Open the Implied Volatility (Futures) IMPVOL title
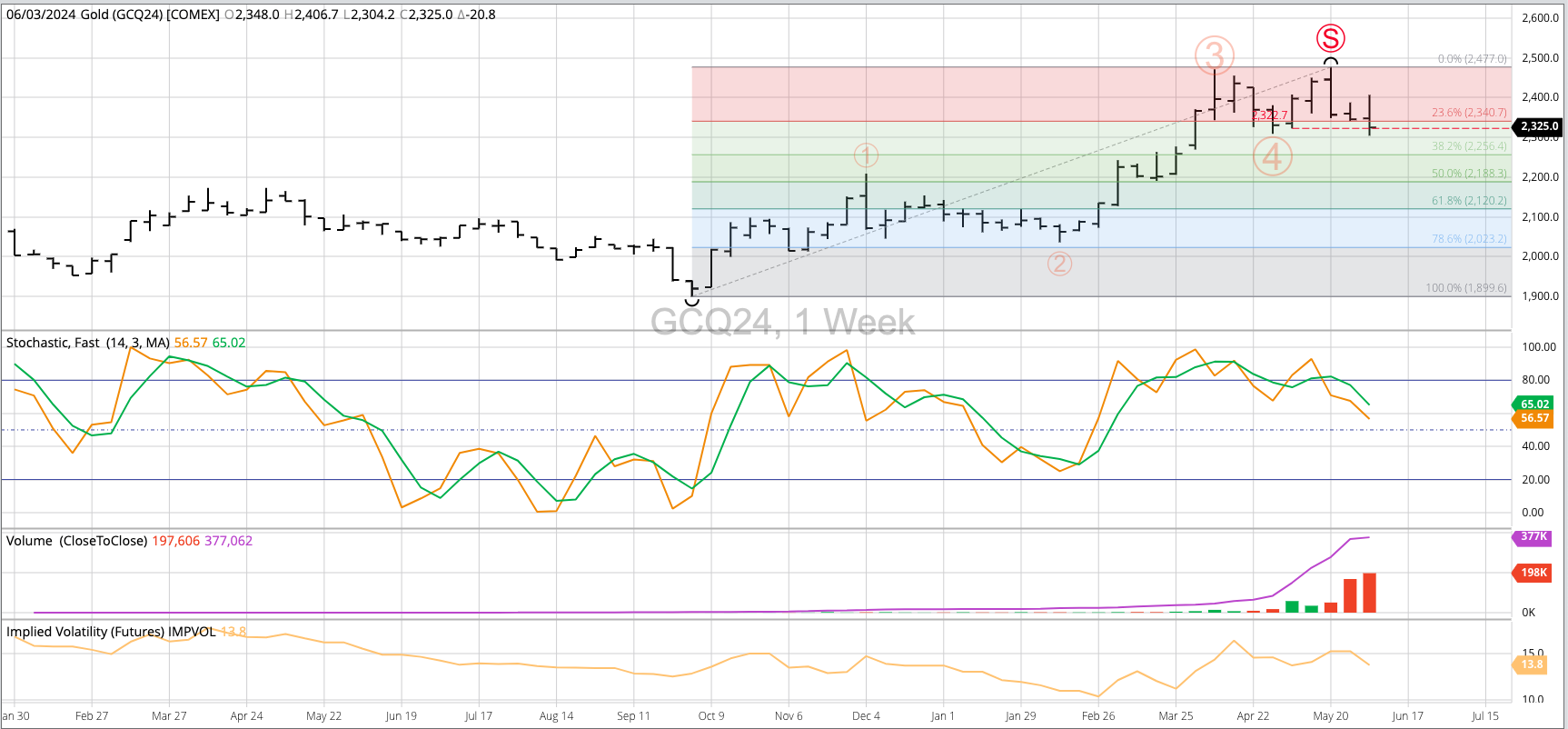 111,632
